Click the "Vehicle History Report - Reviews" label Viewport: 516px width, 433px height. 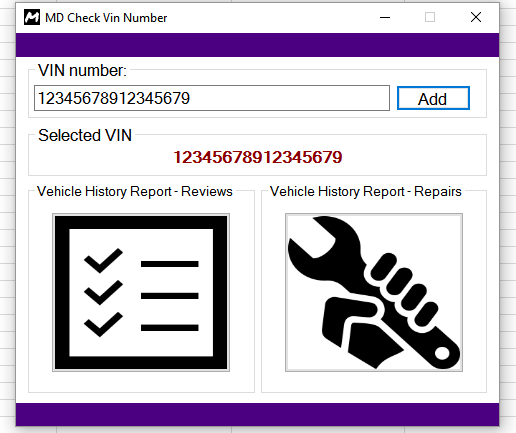click(135, 191)
